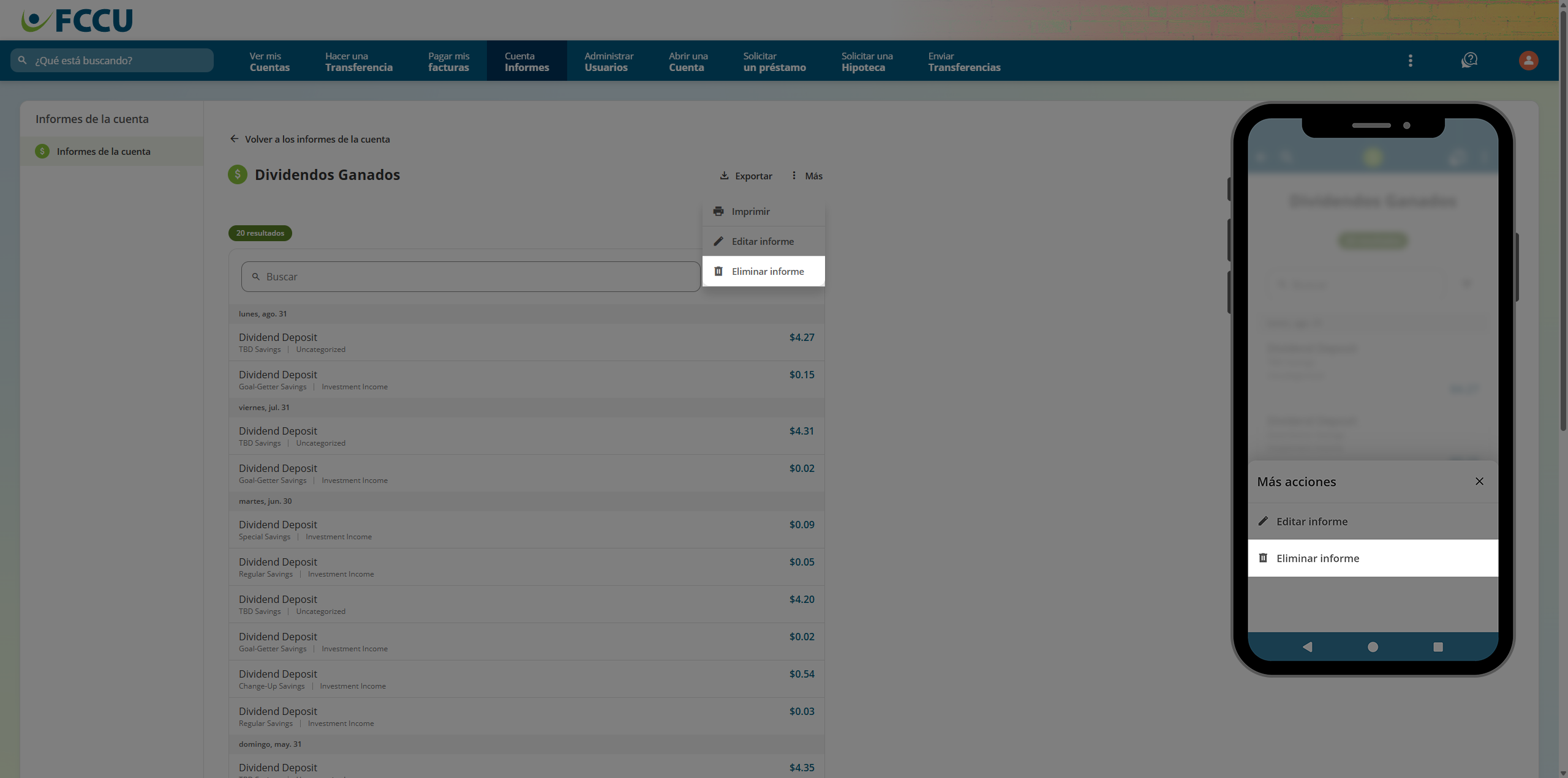Click trash icon in phone Más acciones

point(1263,558)
